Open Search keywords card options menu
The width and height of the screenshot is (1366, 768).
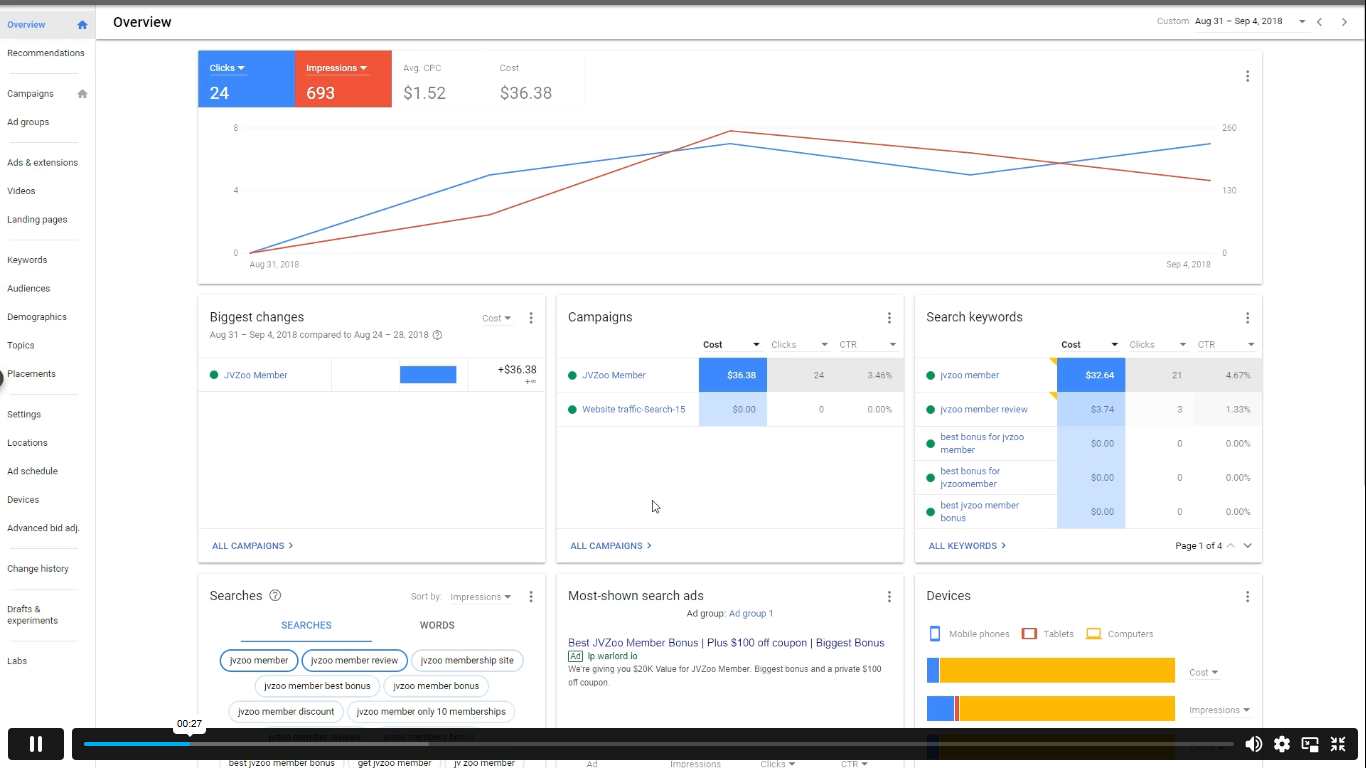(x=1247, y=318)
